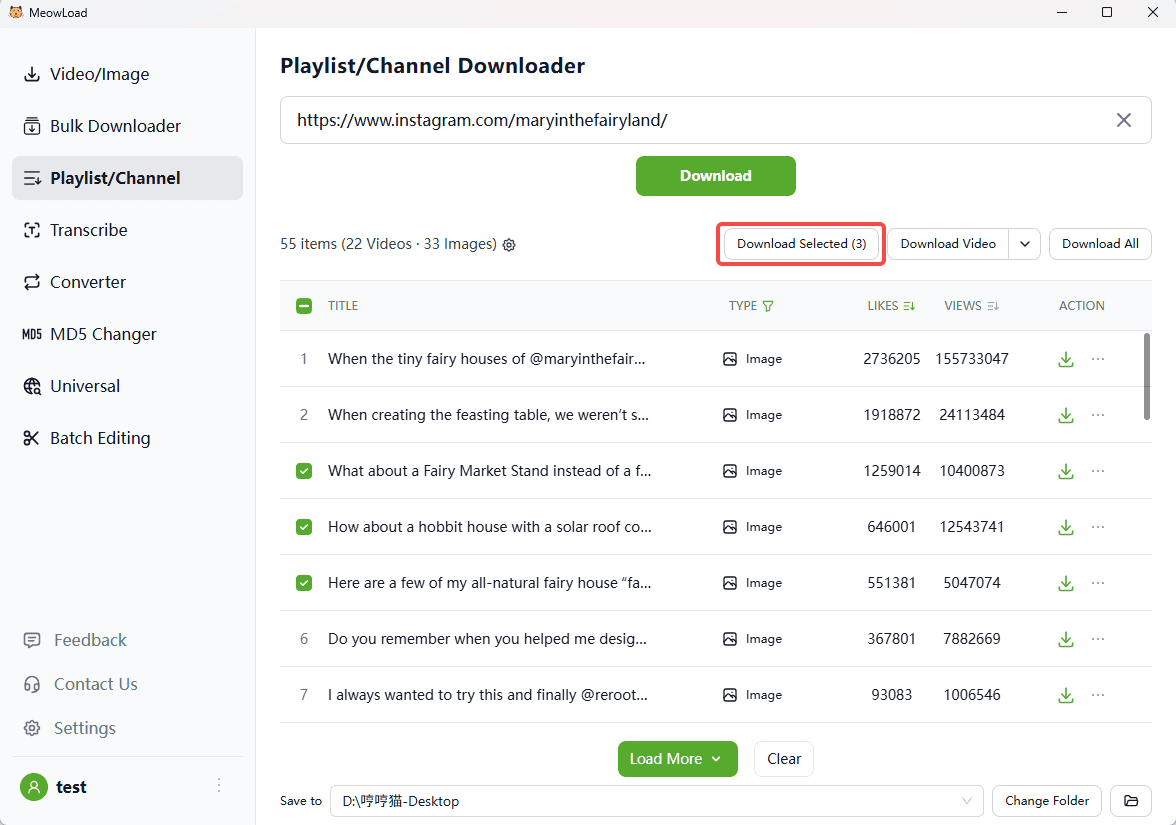Click the TYPE column filter icon
This screenshot has height=825, width=1176.
[x=768, y=306]
